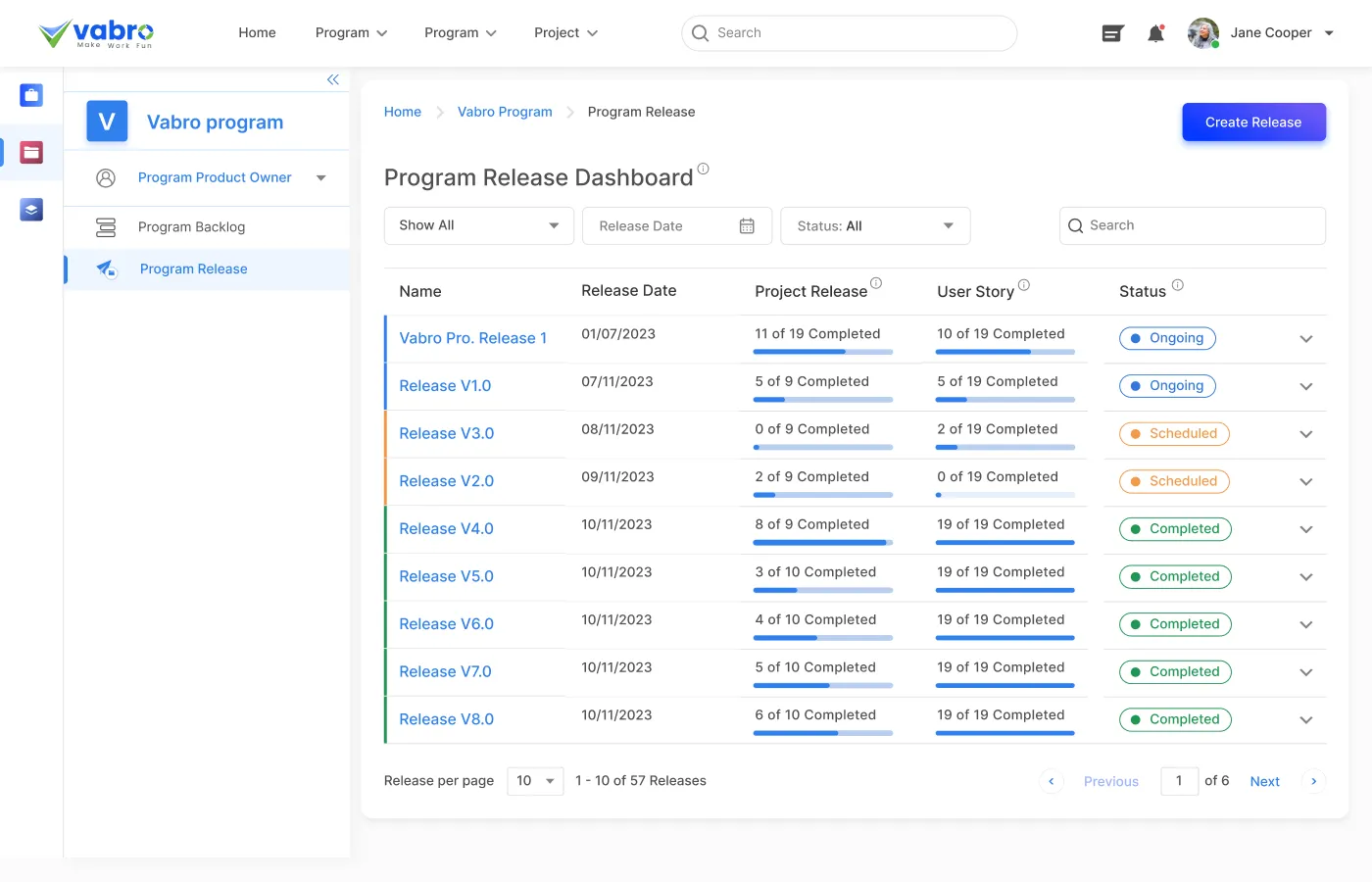
Task: Select Home from the navigation bar
Action: (257, 32)
